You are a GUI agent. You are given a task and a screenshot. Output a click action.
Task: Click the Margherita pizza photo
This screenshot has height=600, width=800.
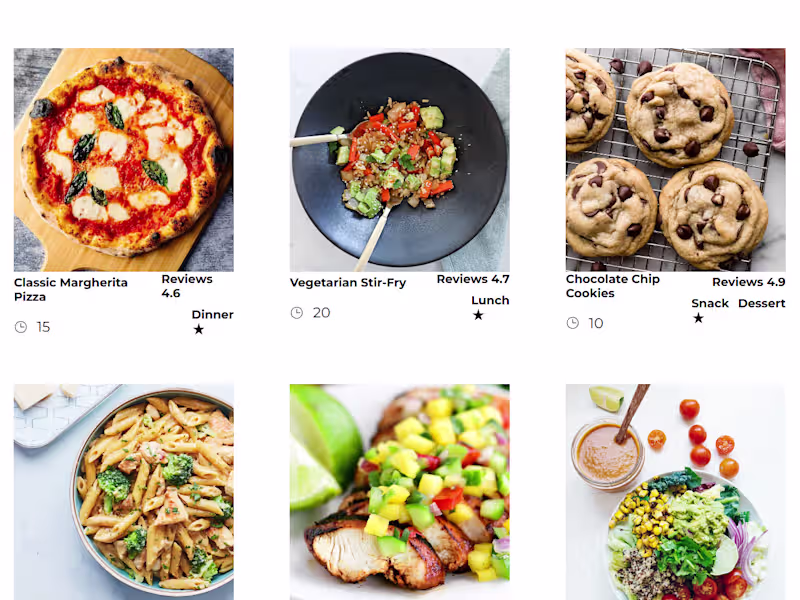[x=123, y=160]
